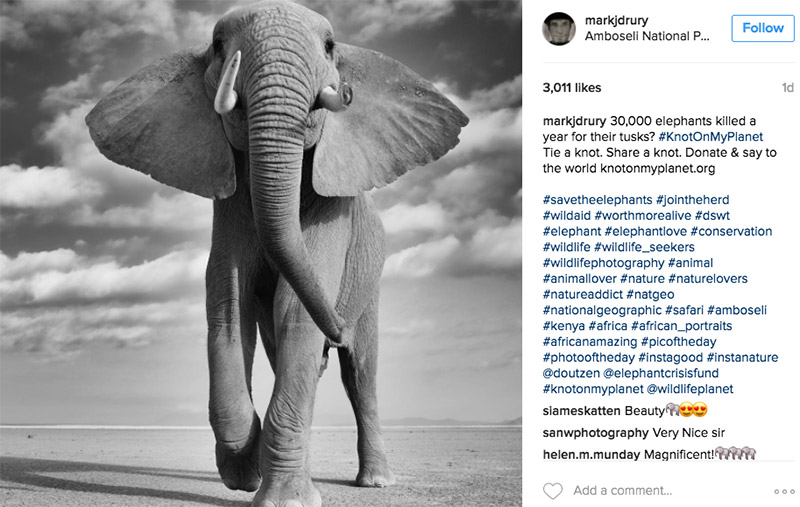Click the 1d post timestamp

[x=788, y=88]
